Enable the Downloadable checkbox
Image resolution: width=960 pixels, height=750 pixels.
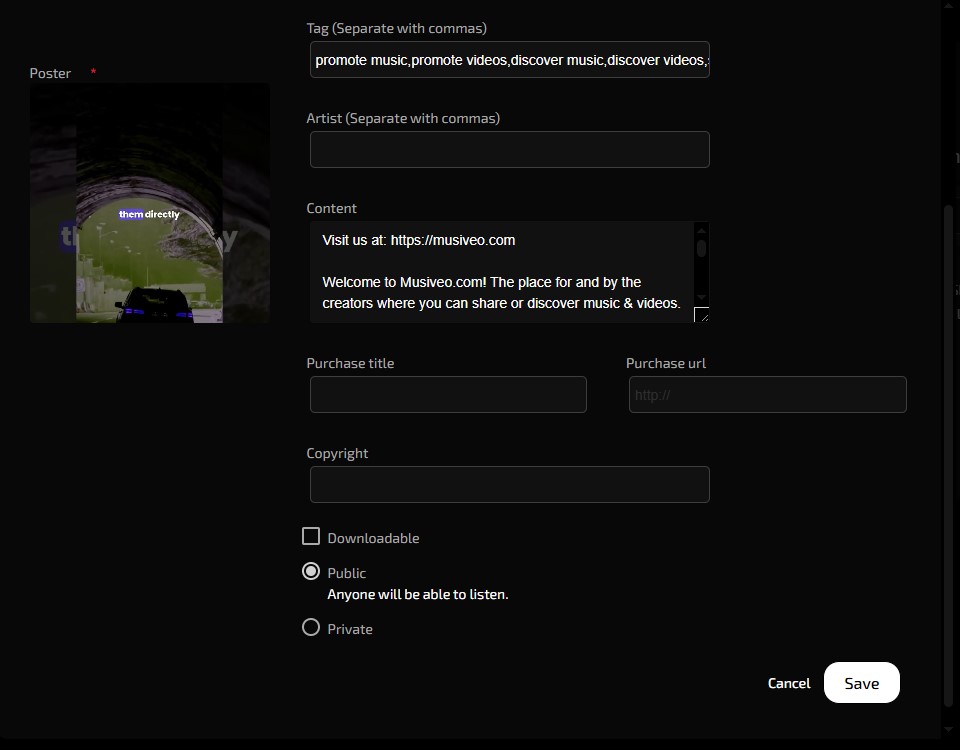311,536
